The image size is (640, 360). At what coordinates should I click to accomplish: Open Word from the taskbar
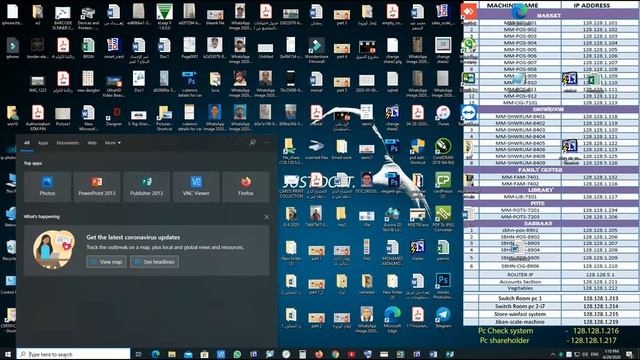[433, 354]
